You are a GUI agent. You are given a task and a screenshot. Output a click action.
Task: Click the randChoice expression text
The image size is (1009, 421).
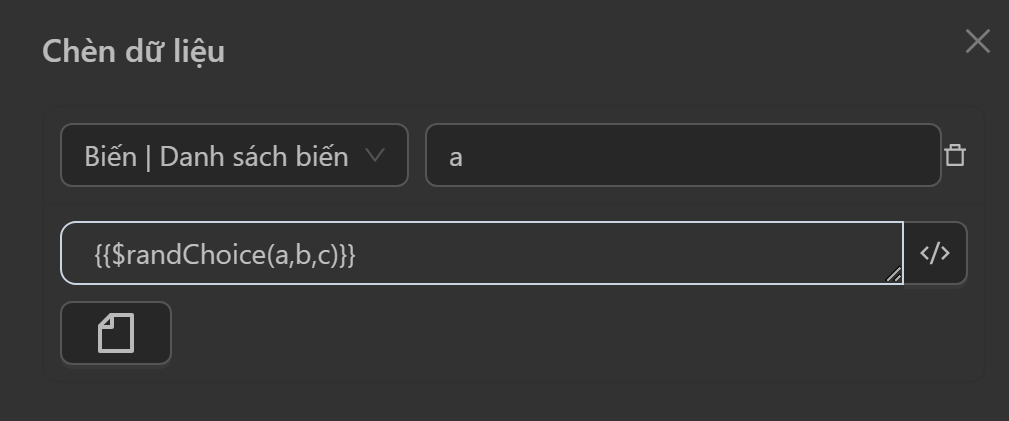coord(225,254)
